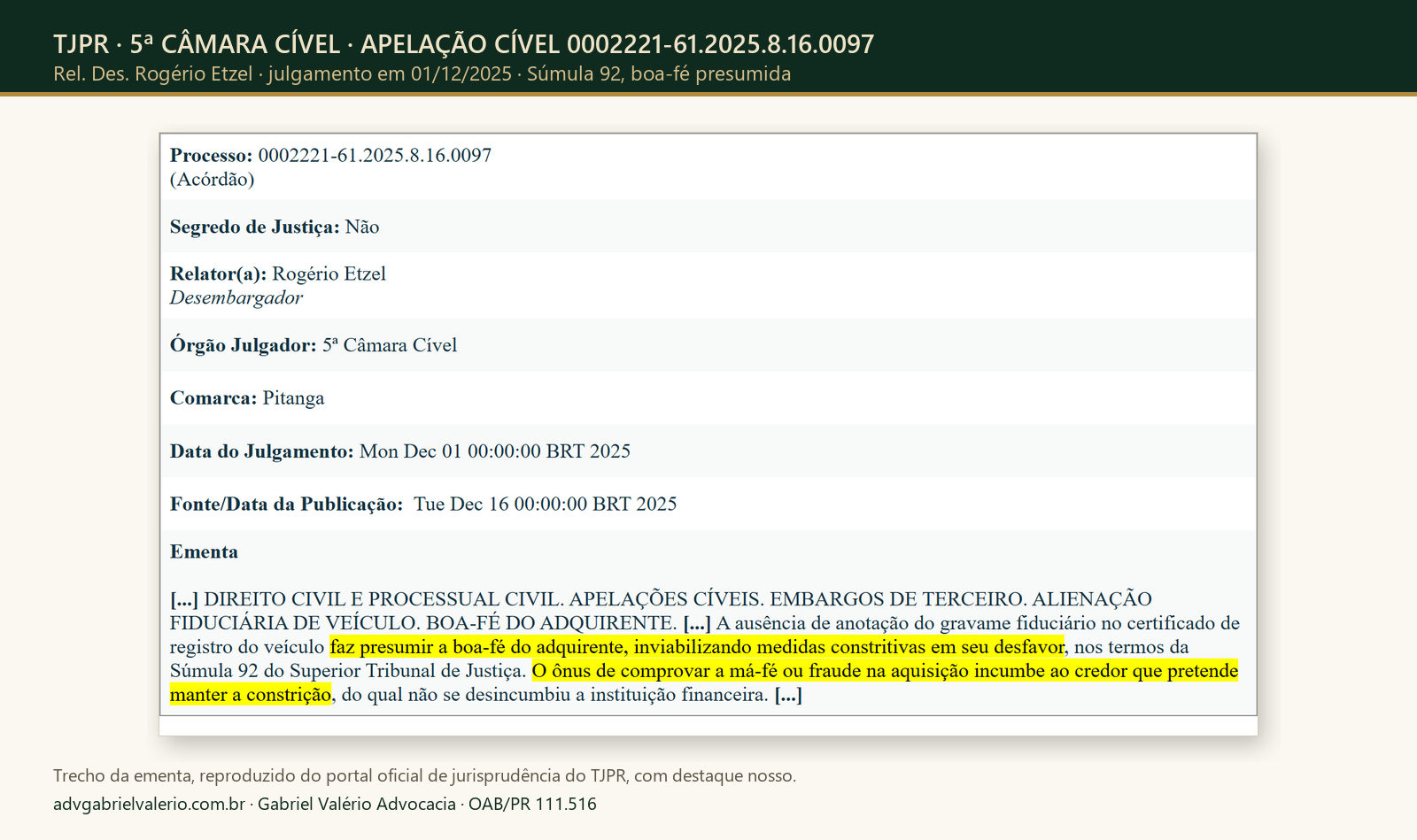The image size is (1417, 840).
Task: Click the "Fonte/Data da Publicação:" label
Action: [286, 505]
